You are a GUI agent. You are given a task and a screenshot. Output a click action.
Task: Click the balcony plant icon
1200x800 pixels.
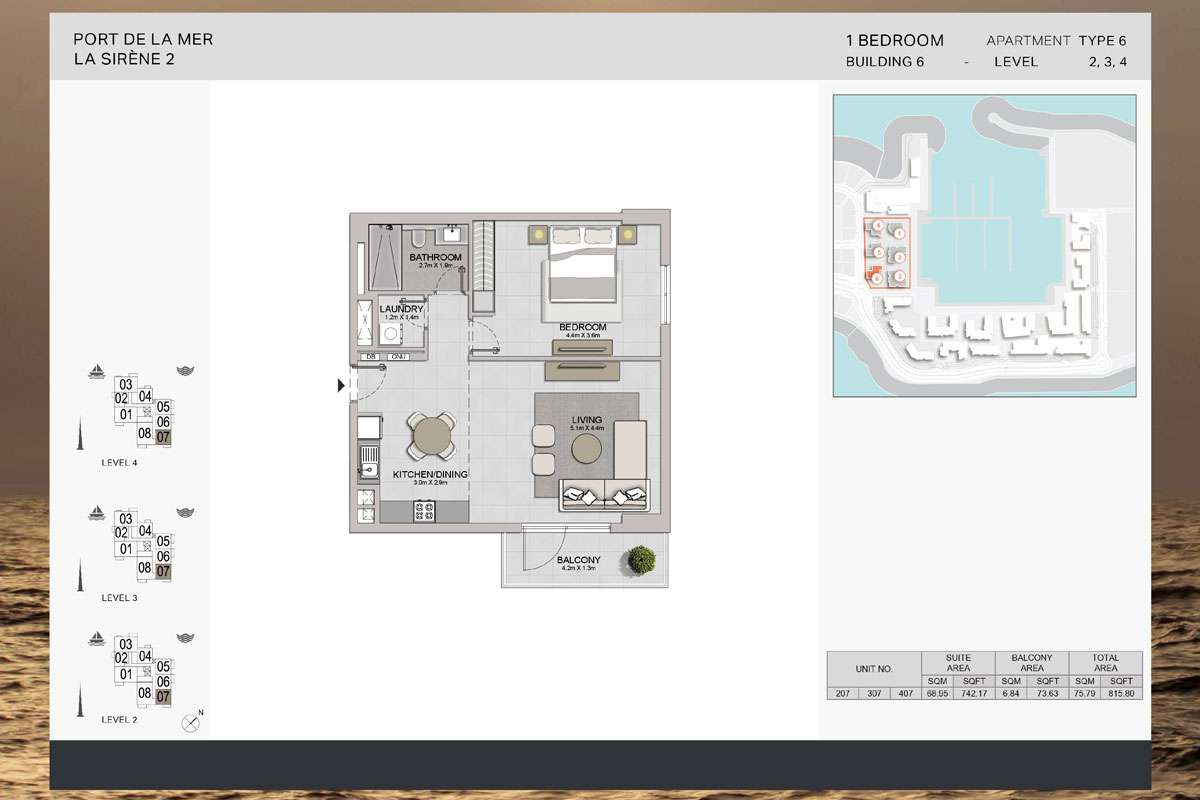pos(637,560)
